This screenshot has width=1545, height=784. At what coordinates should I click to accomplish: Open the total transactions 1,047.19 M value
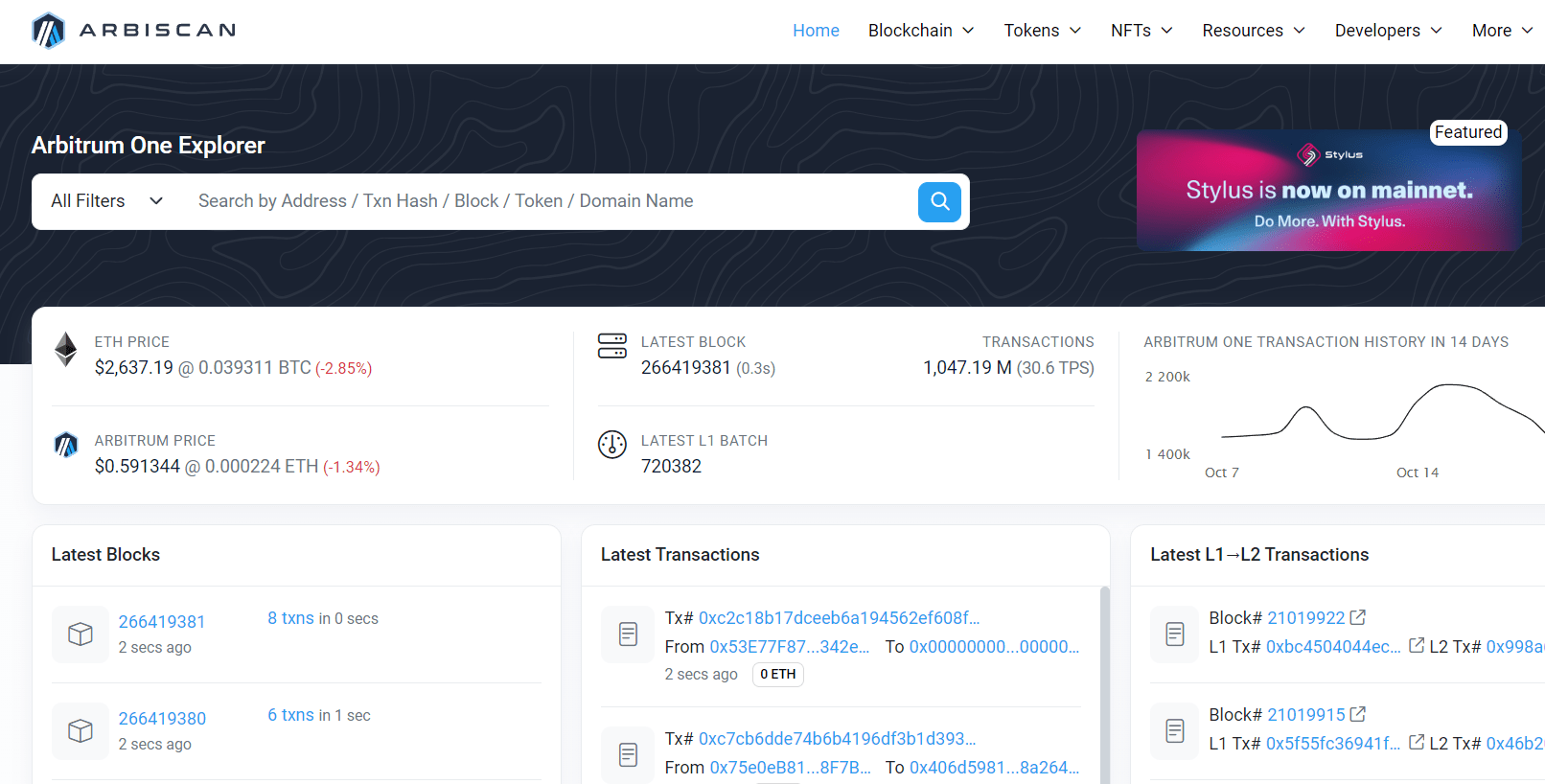pos(967,368)
